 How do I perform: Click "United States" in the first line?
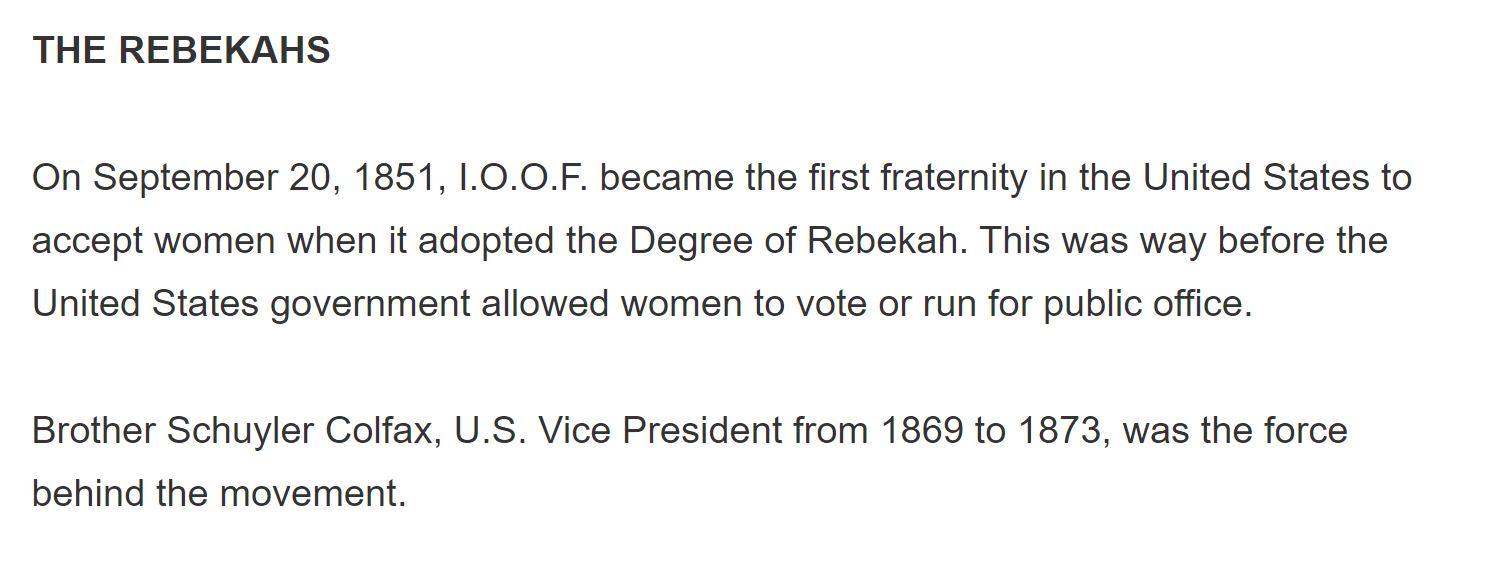tap(1255, 178)
